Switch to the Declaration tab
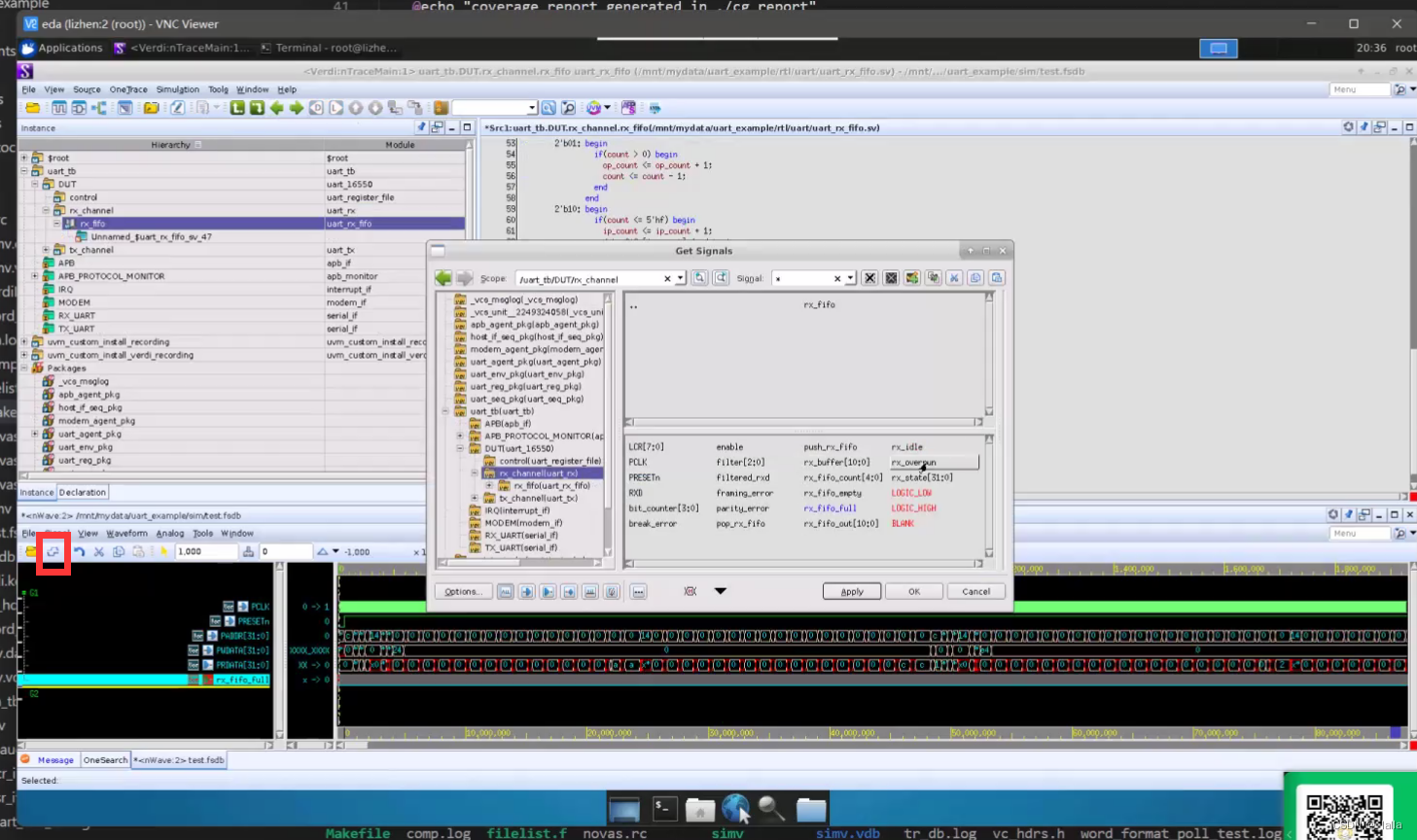This screenshot has height=840, width=1417. click(83, 492)
